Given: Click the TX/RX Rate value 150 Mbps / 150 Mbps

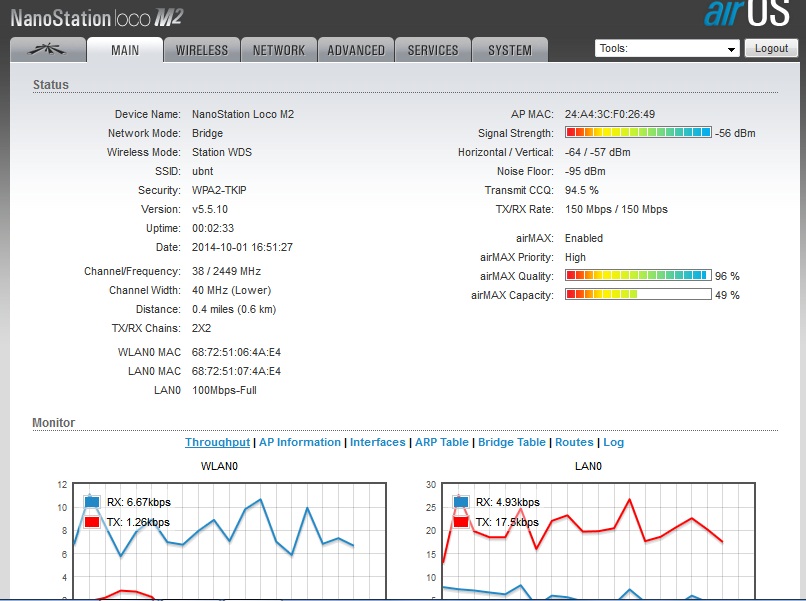Looking at the screenshot, I should coord(616,209).
